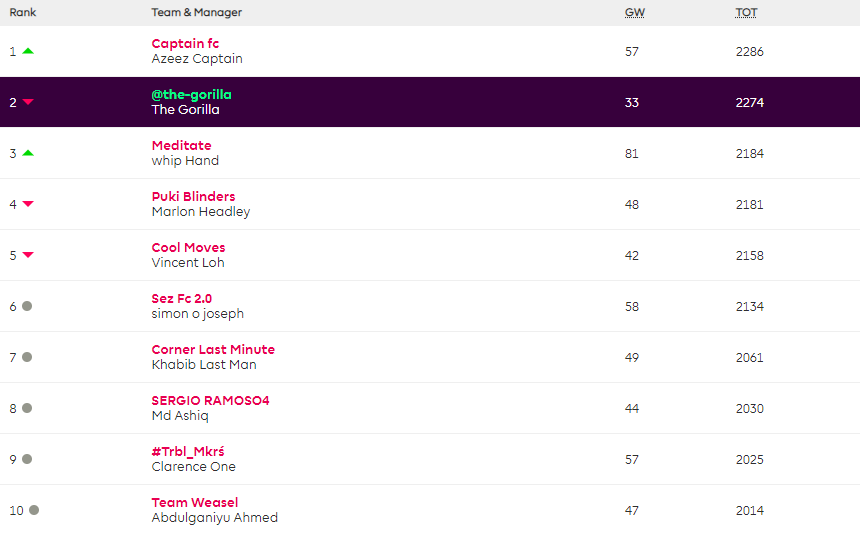Click red down arrow beside rank 5
Viewport: 860px width, 535px height.
[x=28, y=255]
